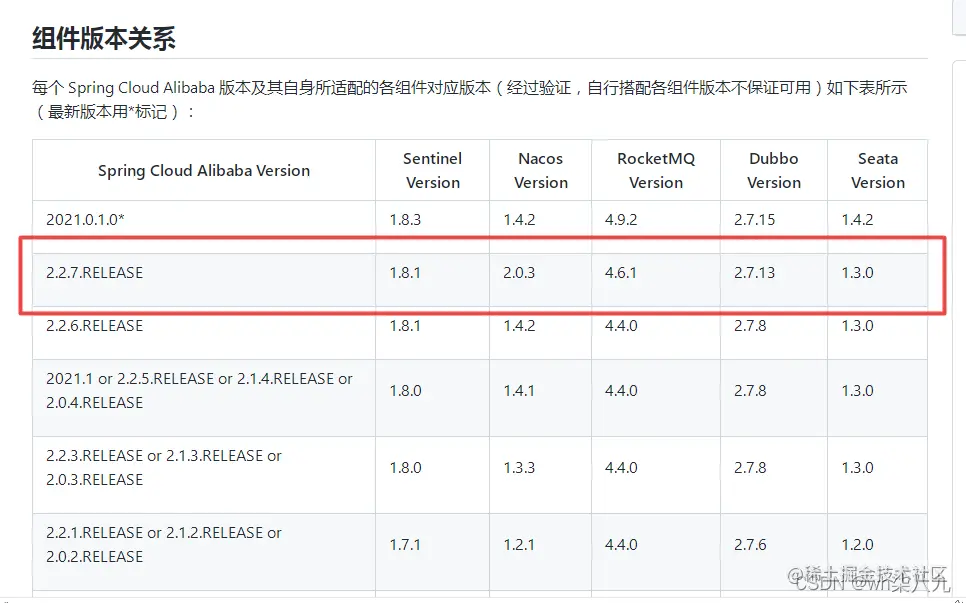
Task: Select Nacos value 1.3.3
Action: 519,468
